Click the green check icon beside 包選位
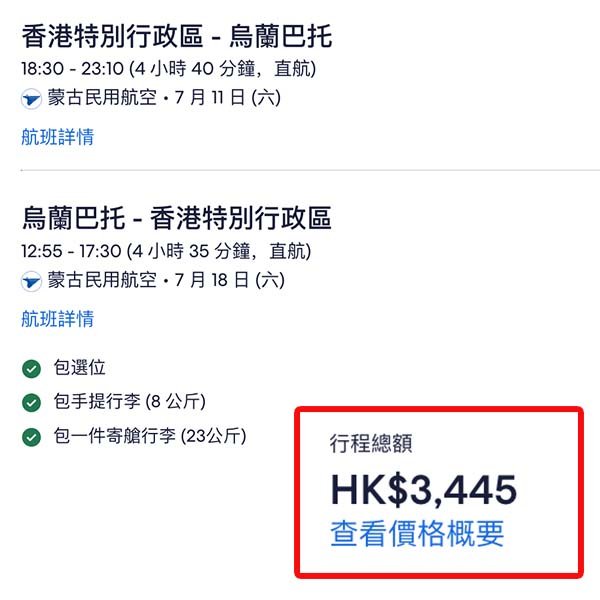The height and width of the screenshot is (600, 600). [32, 369]
